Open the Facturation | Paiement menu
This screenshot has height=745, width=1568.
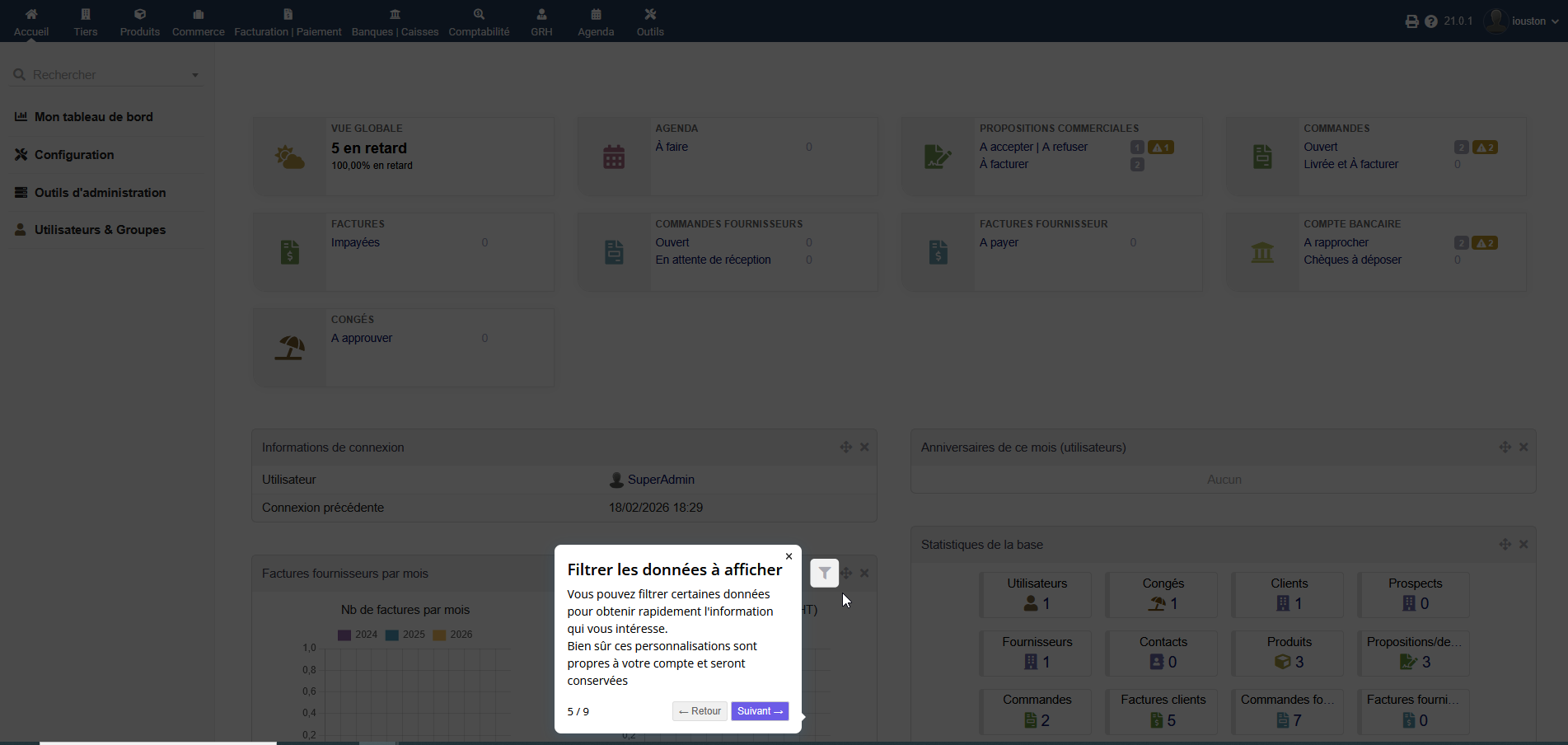(288, 22)
